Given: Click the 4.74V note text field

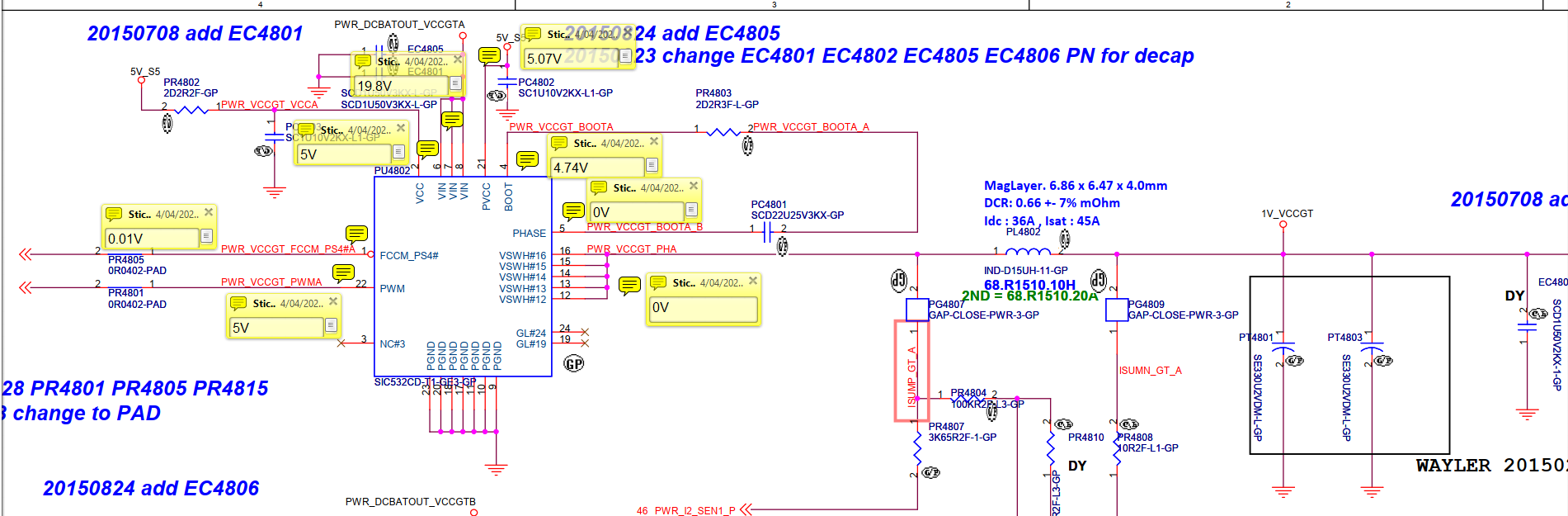Looking at the screenshot, I should click(x=598, y=167).
